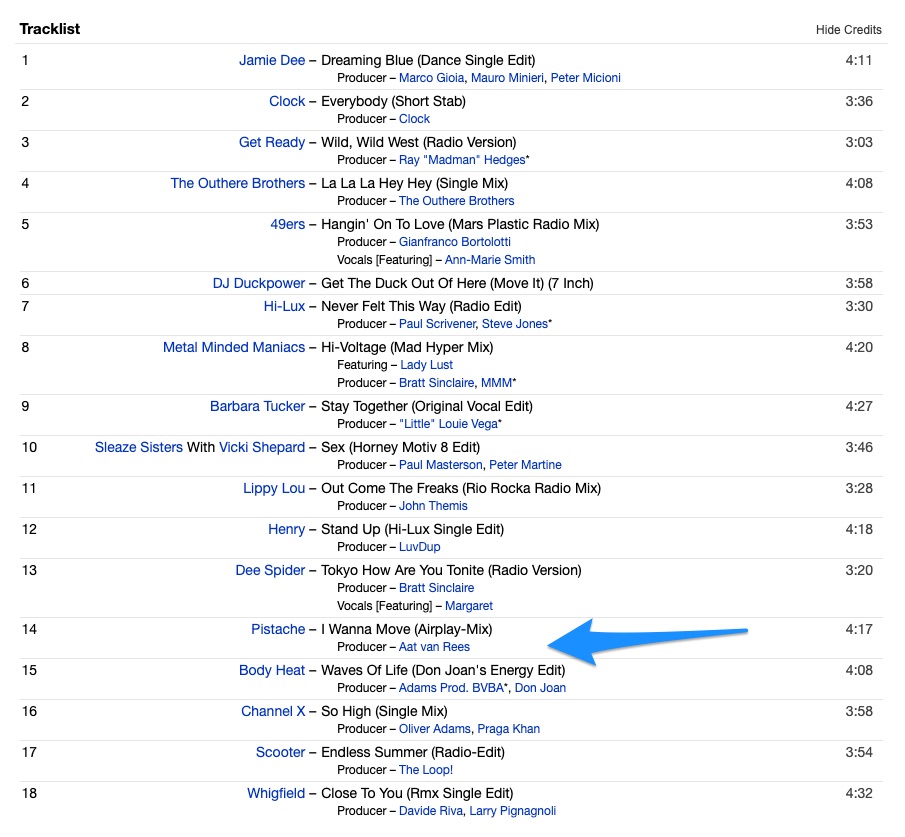Viewport: 905px width, 837px height.
Task: Open Oliver Adams producer link
Action: click(435, 728)
